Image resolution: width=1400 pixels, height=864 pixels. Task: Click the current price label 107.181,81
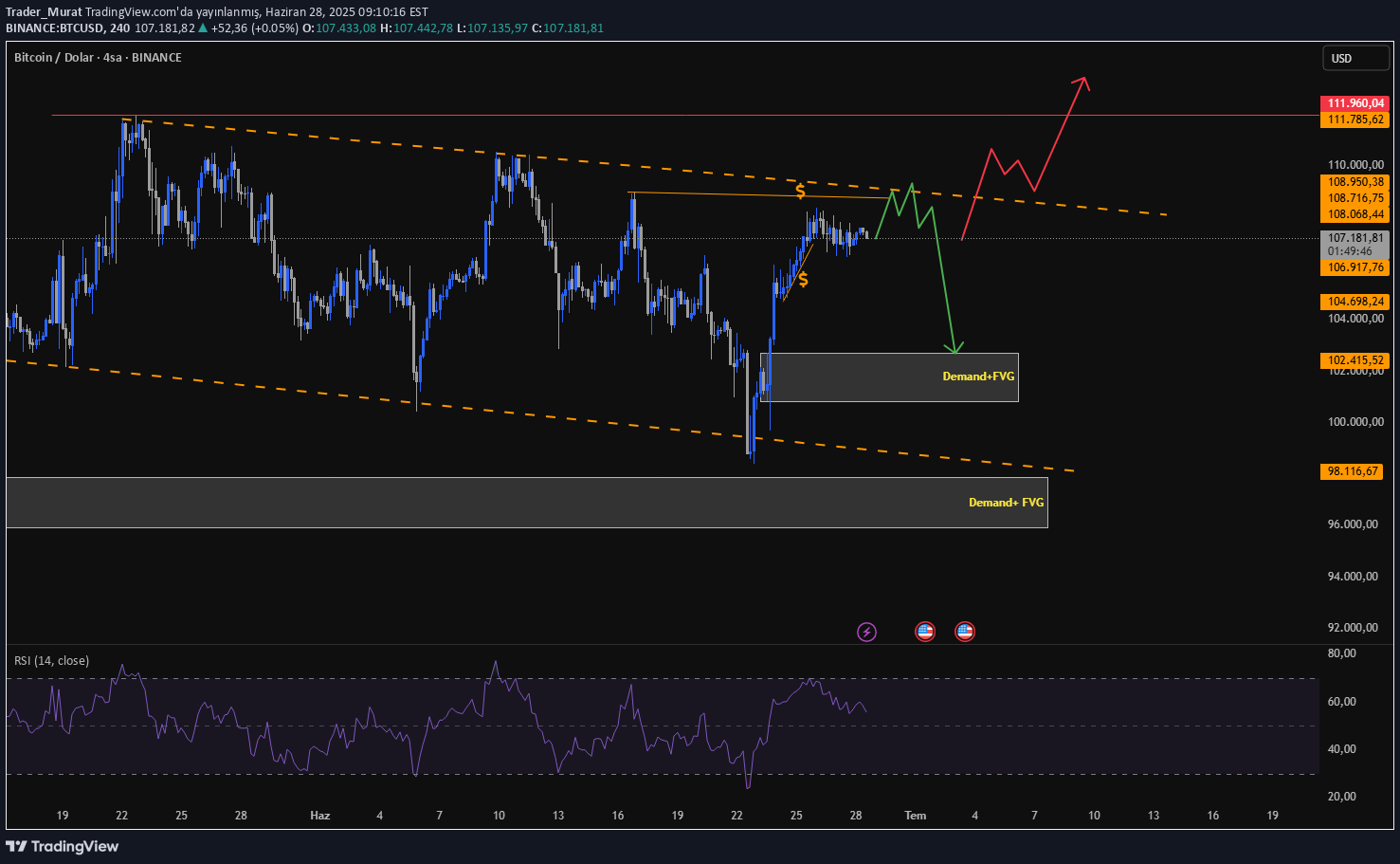point(1355,238)
